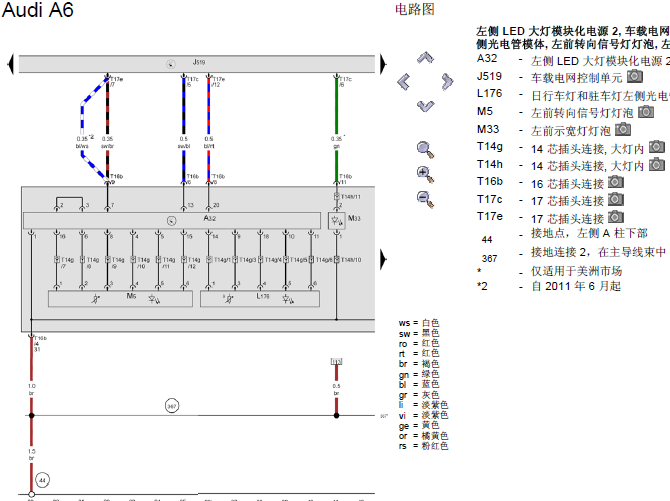Click the 'T14h/10' connector label
Image resolution: width=670 pixels, height=501 pixels.
click(x=351, y=259)
